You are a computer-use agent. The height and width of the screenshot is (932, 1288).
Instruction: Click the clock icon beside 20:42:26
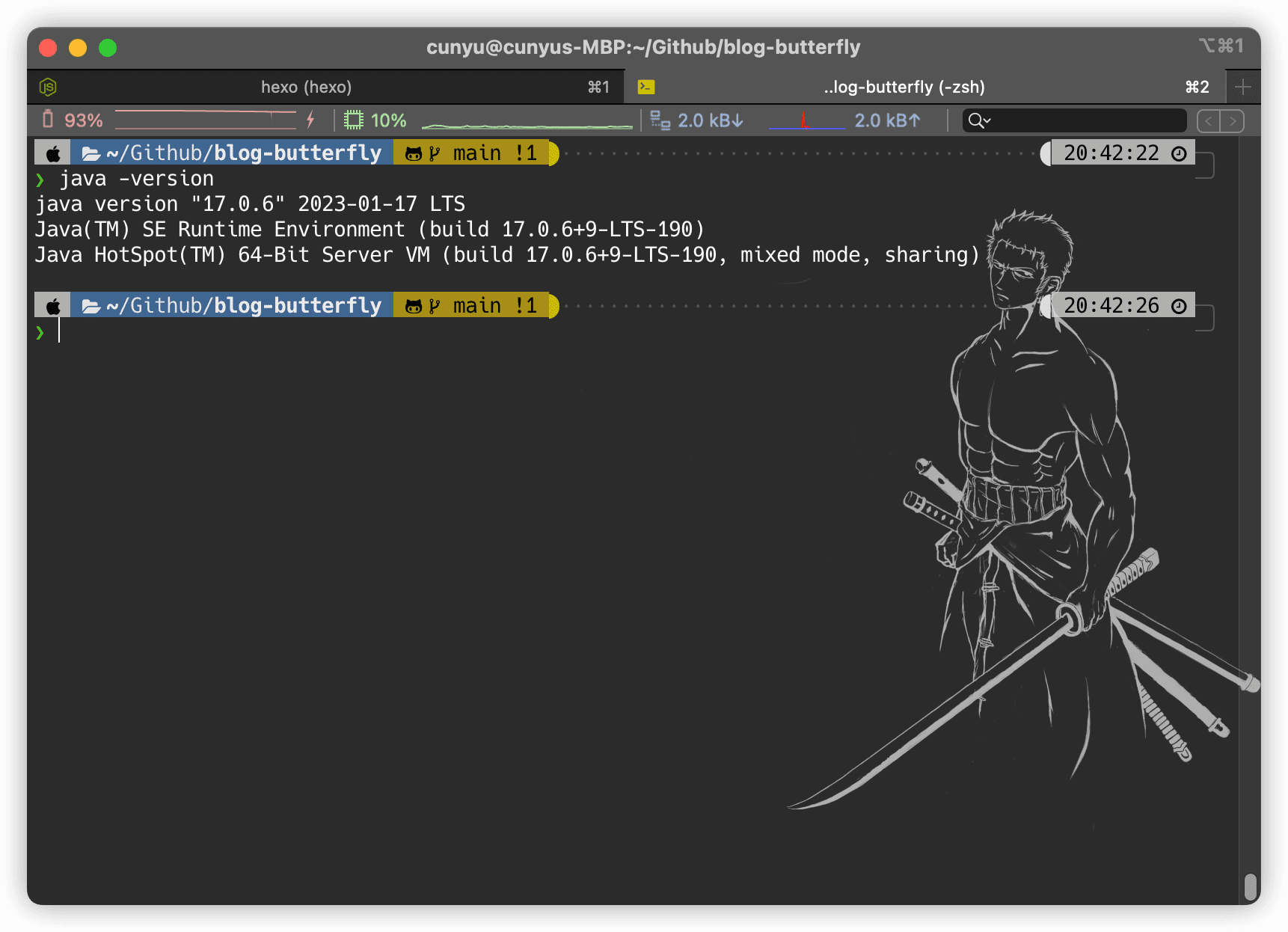coord(1179,306)
